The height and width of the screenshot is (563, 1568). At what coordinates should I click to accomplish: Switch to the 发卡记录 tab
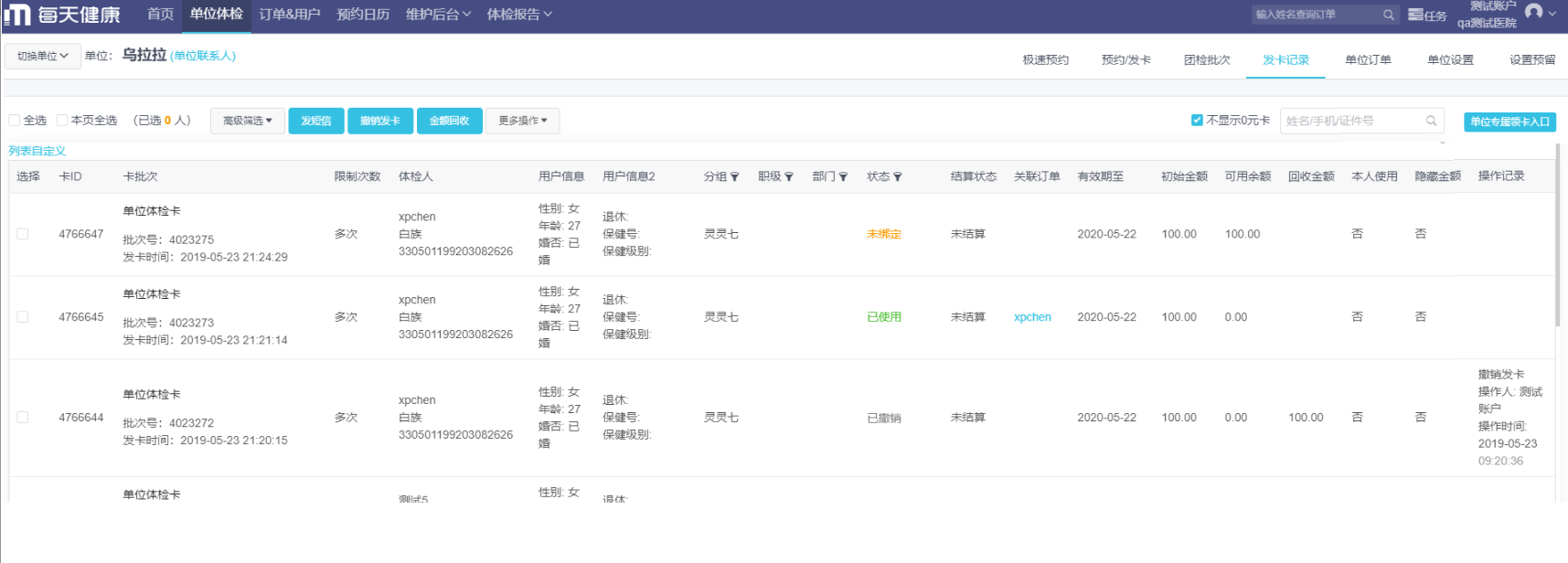tap(1285, 60)
